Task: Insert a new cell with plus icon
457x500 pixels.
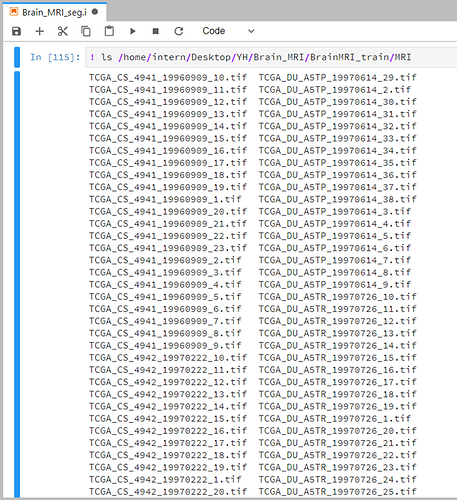Action: [x=40, y=31]
